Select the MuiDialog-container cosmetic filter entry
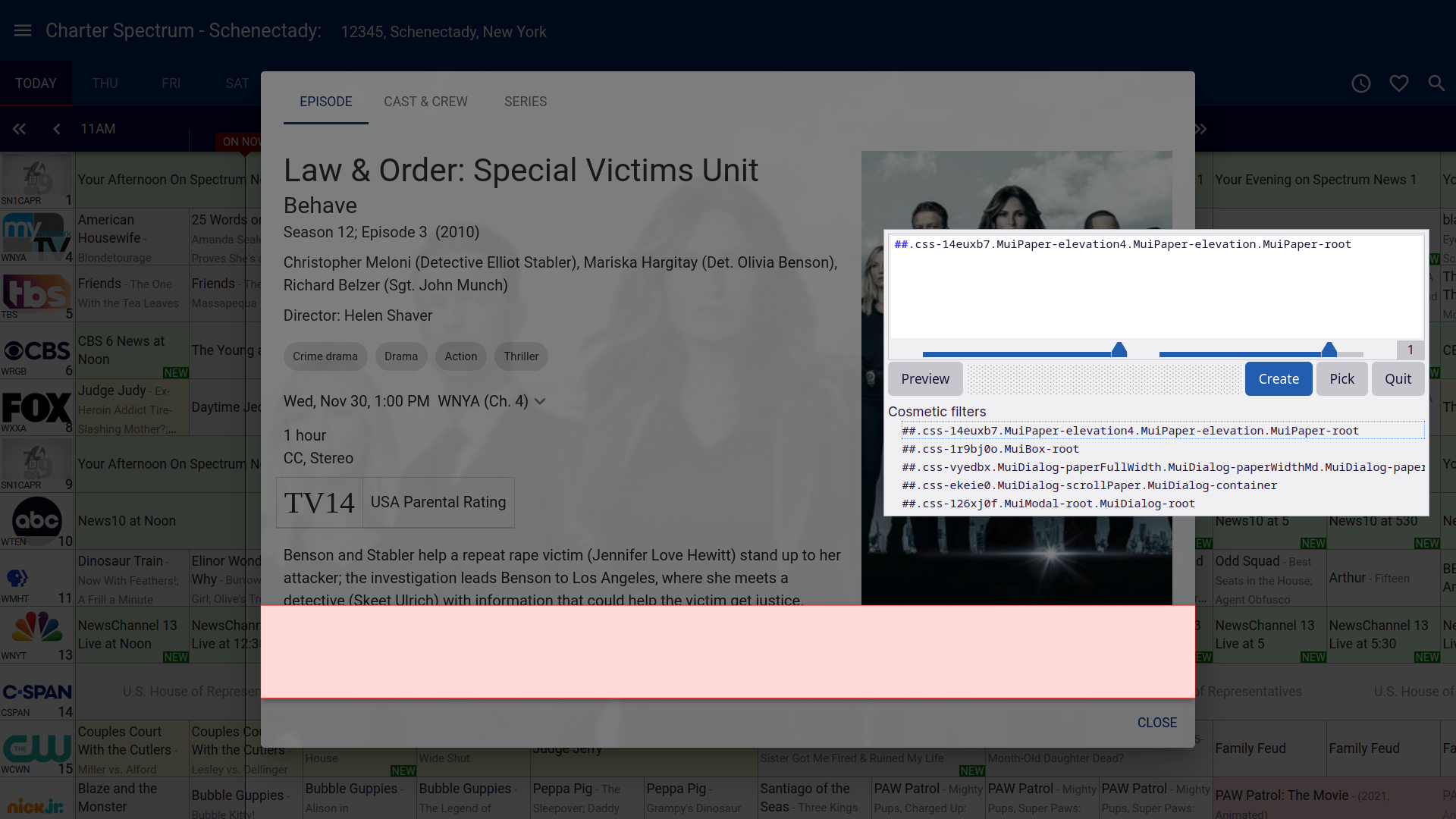1456x819 pixels. pos(1089,485)
